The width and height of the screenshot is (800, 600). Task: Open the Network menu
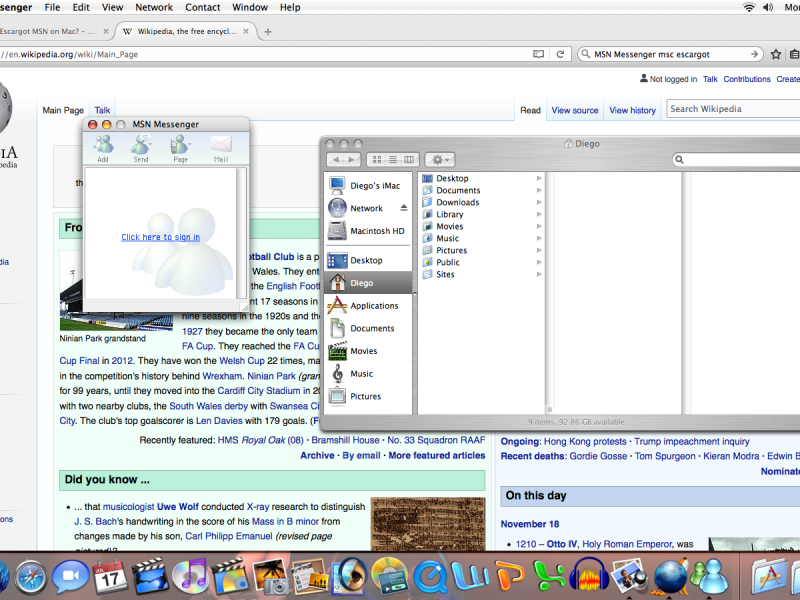click(x=154, y=7)
